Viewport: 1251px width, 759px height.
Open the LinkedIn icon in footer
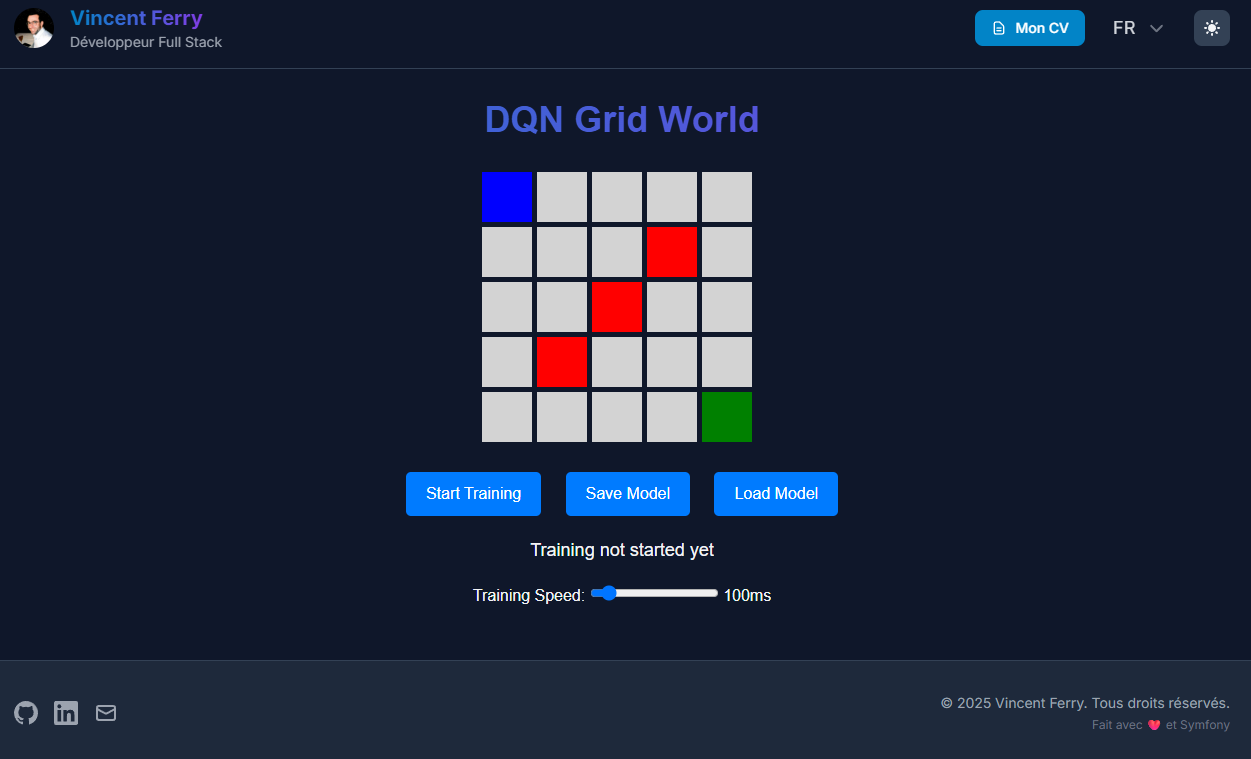pyautogui.click(x=66, y=713)
